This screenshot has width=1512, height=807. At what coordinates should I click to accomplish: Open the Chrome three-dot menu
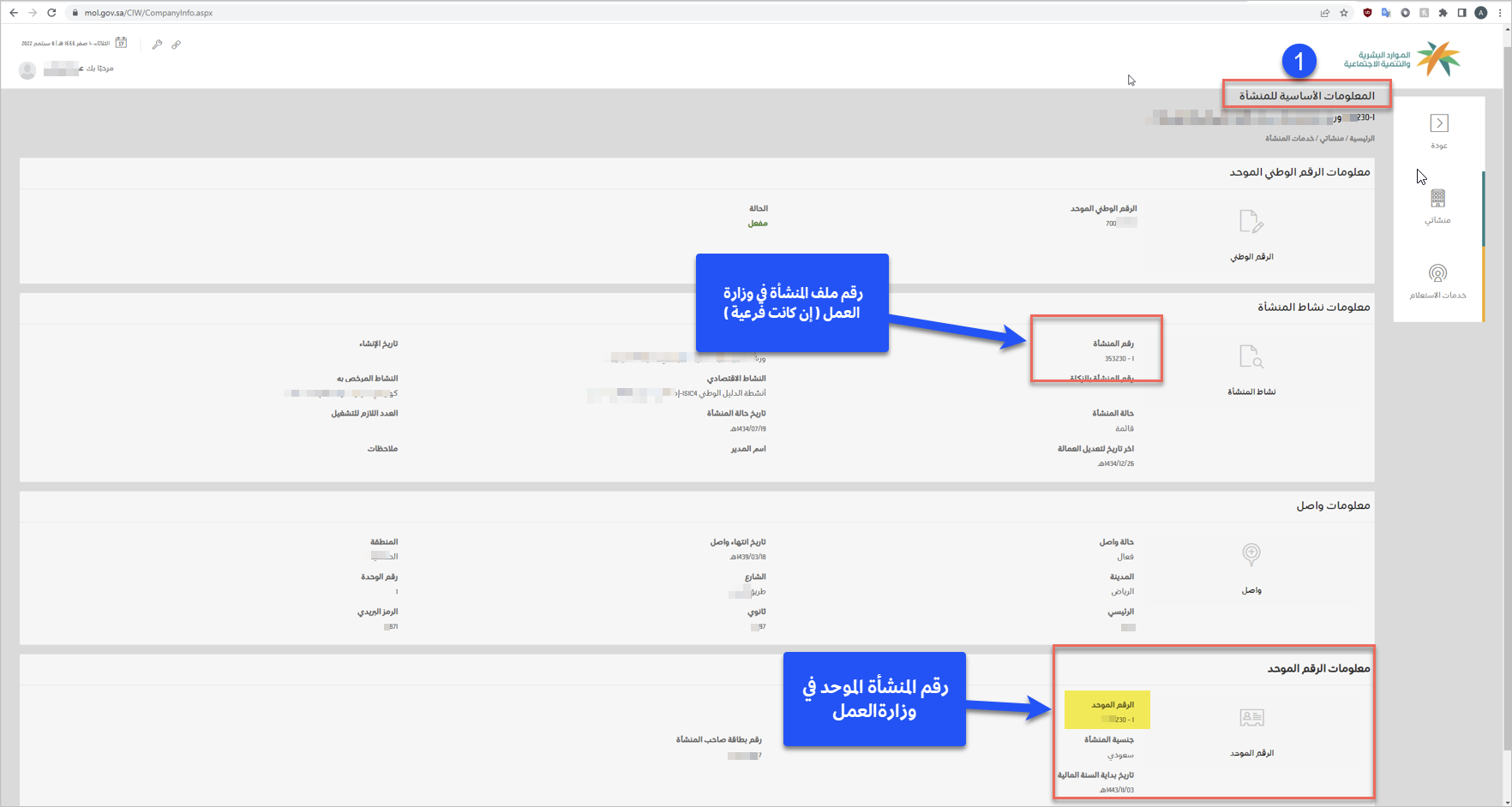pos(1500,13)
